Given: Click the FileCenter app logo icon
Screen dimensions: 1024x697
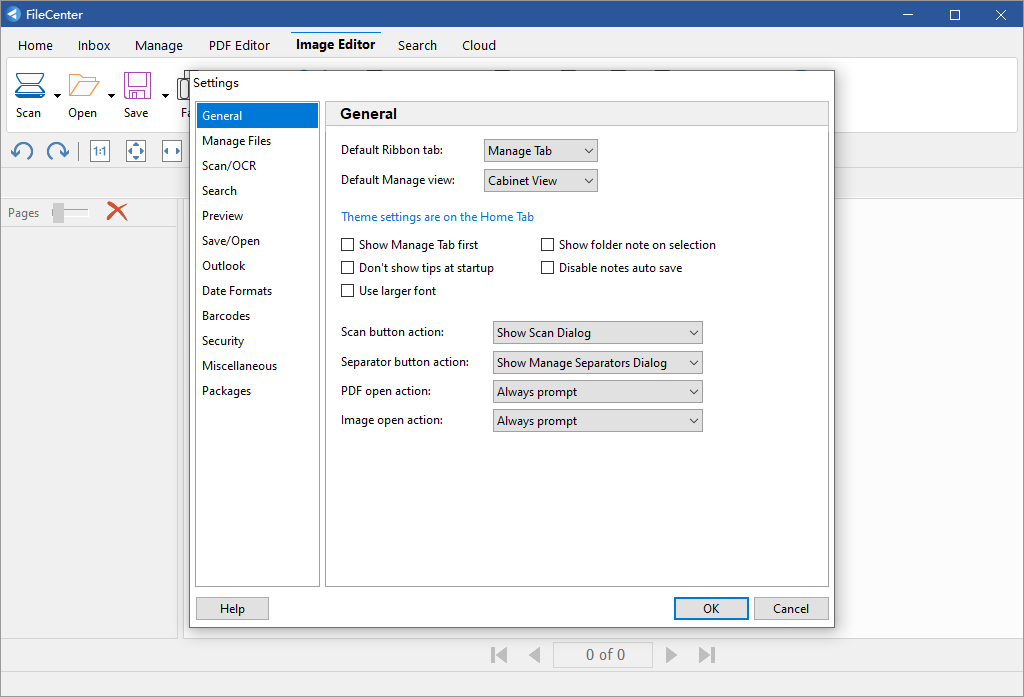Looking at the screenshot, I should tap(14, 14).
